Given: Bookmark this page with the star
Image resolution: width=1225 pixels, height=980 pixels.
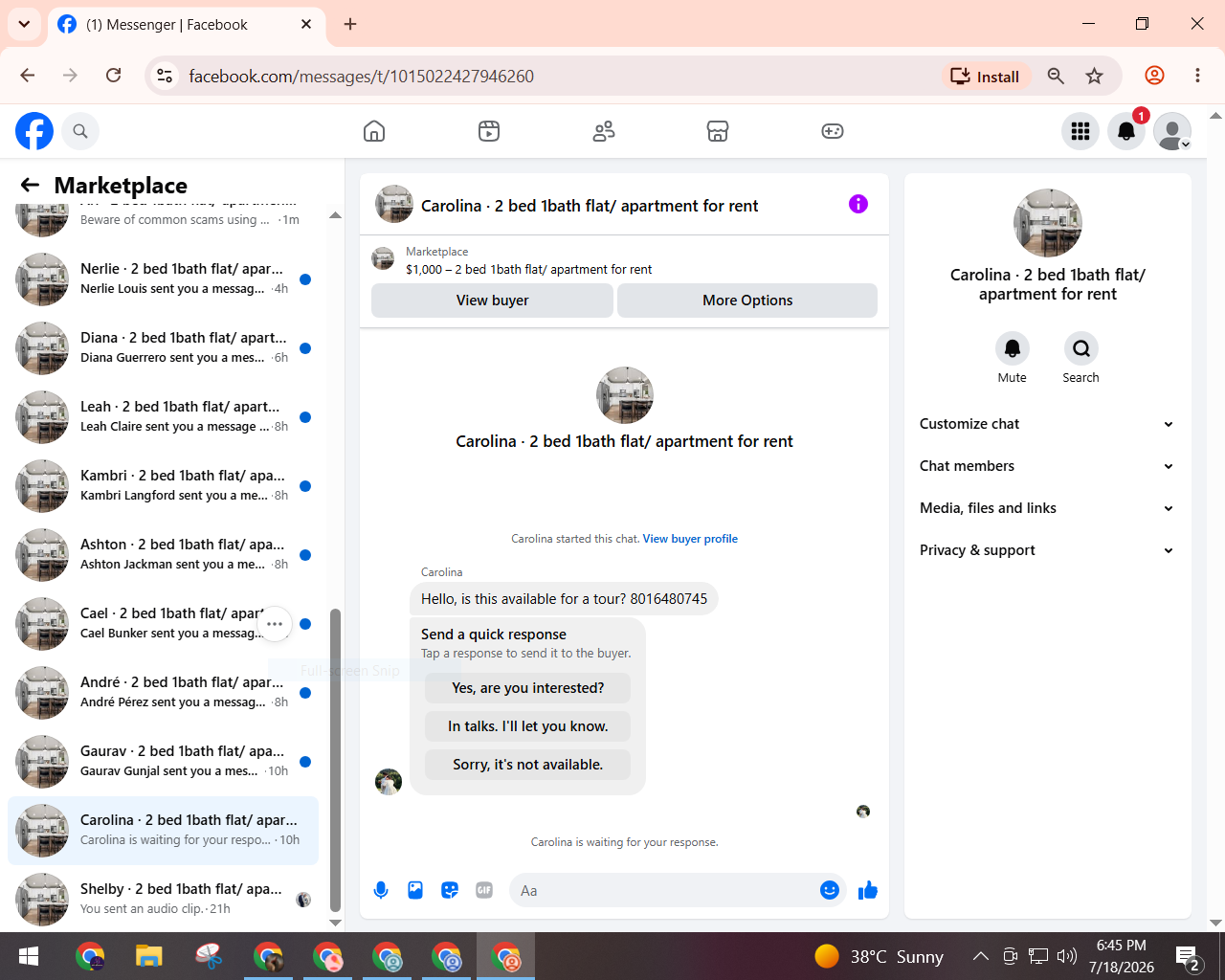Looking at the screenshot, I should click(1095, 77).
